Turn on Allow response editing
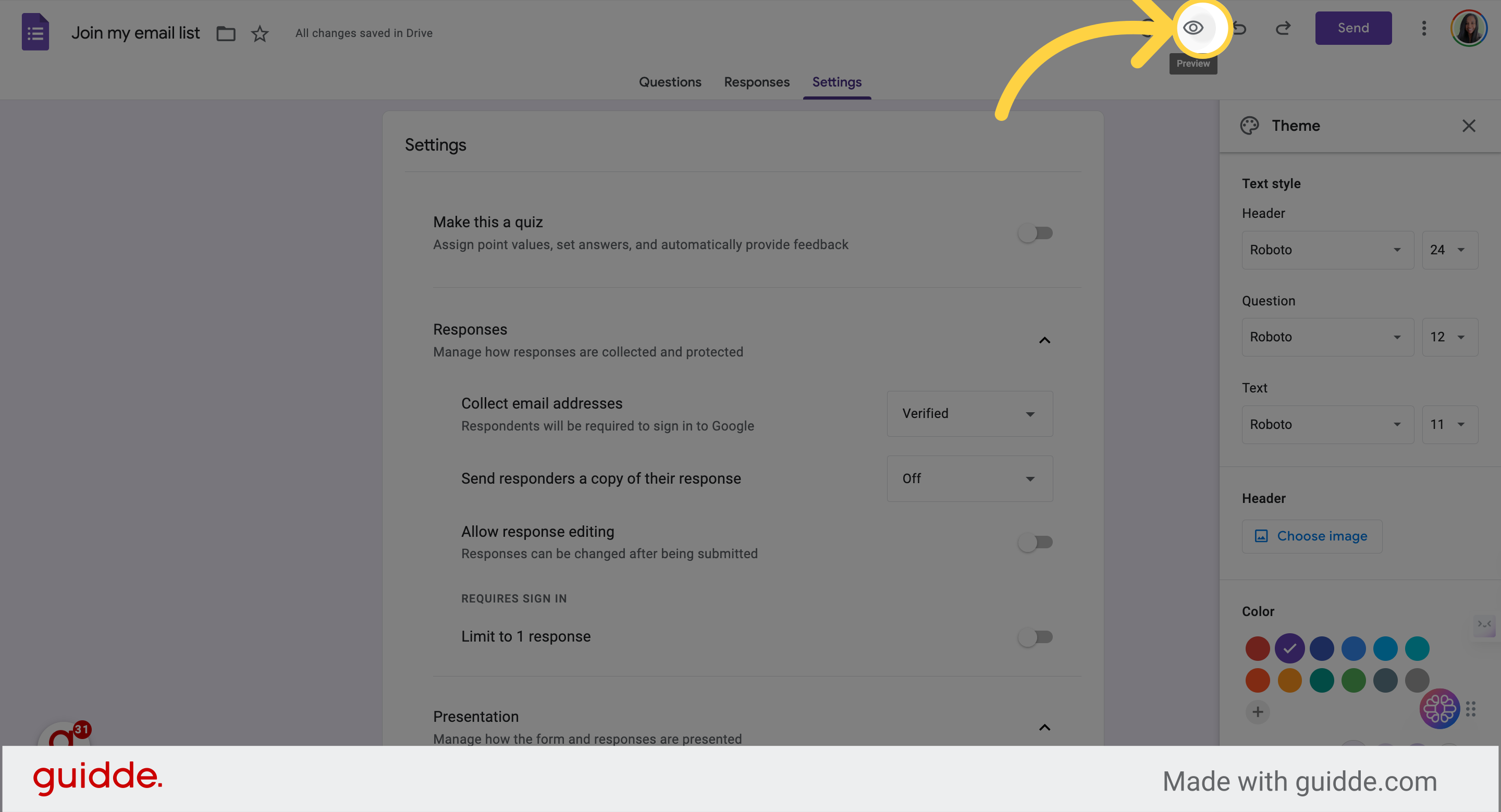1501x812 pixels. pos(1035,543)
